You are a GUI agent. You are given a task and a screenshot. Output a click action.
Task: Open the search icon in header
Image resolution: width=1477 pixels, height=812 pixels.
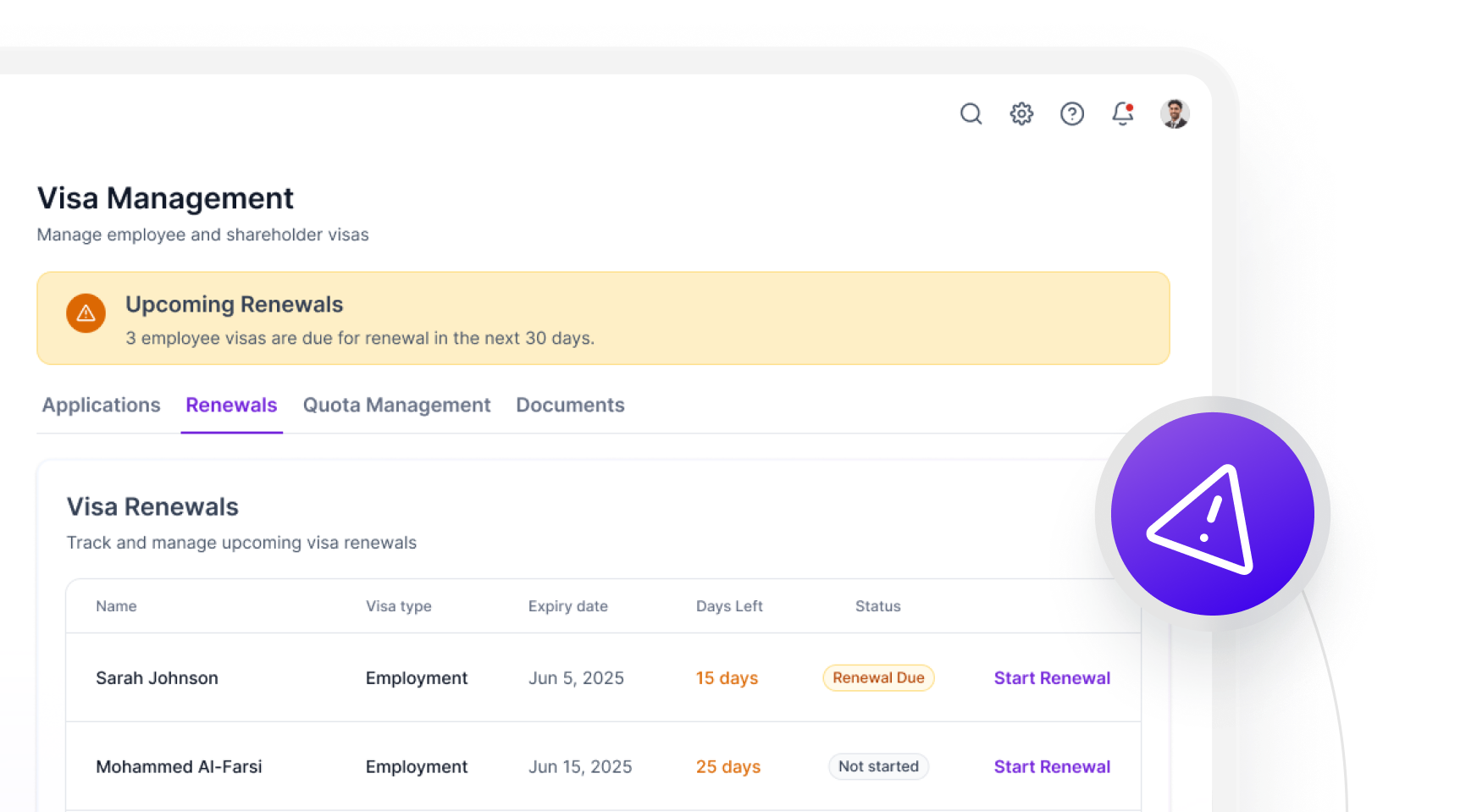point(971,113)
